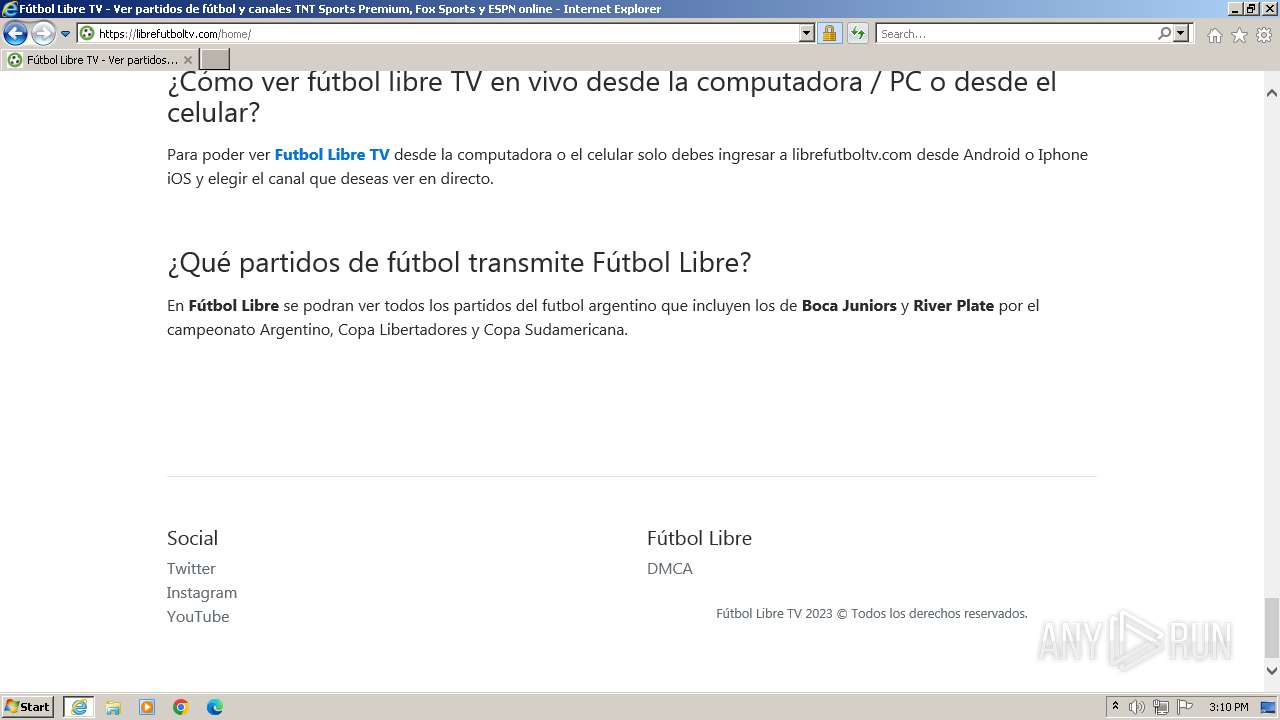Open the Instagram footer link
The image size is (1280, 720).
pyautogui.click(x=202, y=592)
